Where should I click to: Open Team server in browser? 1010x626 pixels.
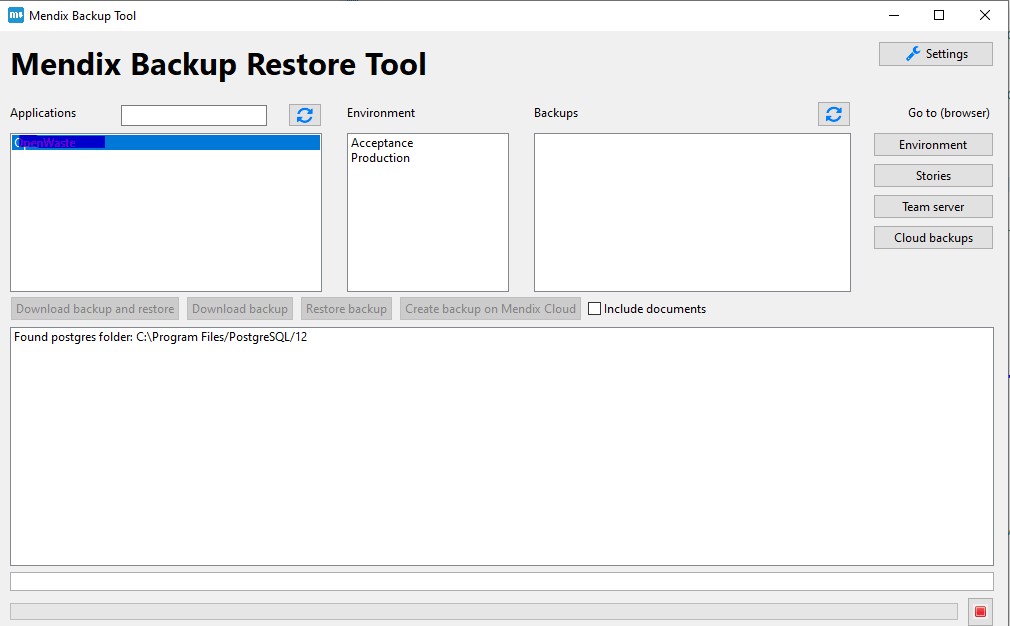tap(933, 207)
